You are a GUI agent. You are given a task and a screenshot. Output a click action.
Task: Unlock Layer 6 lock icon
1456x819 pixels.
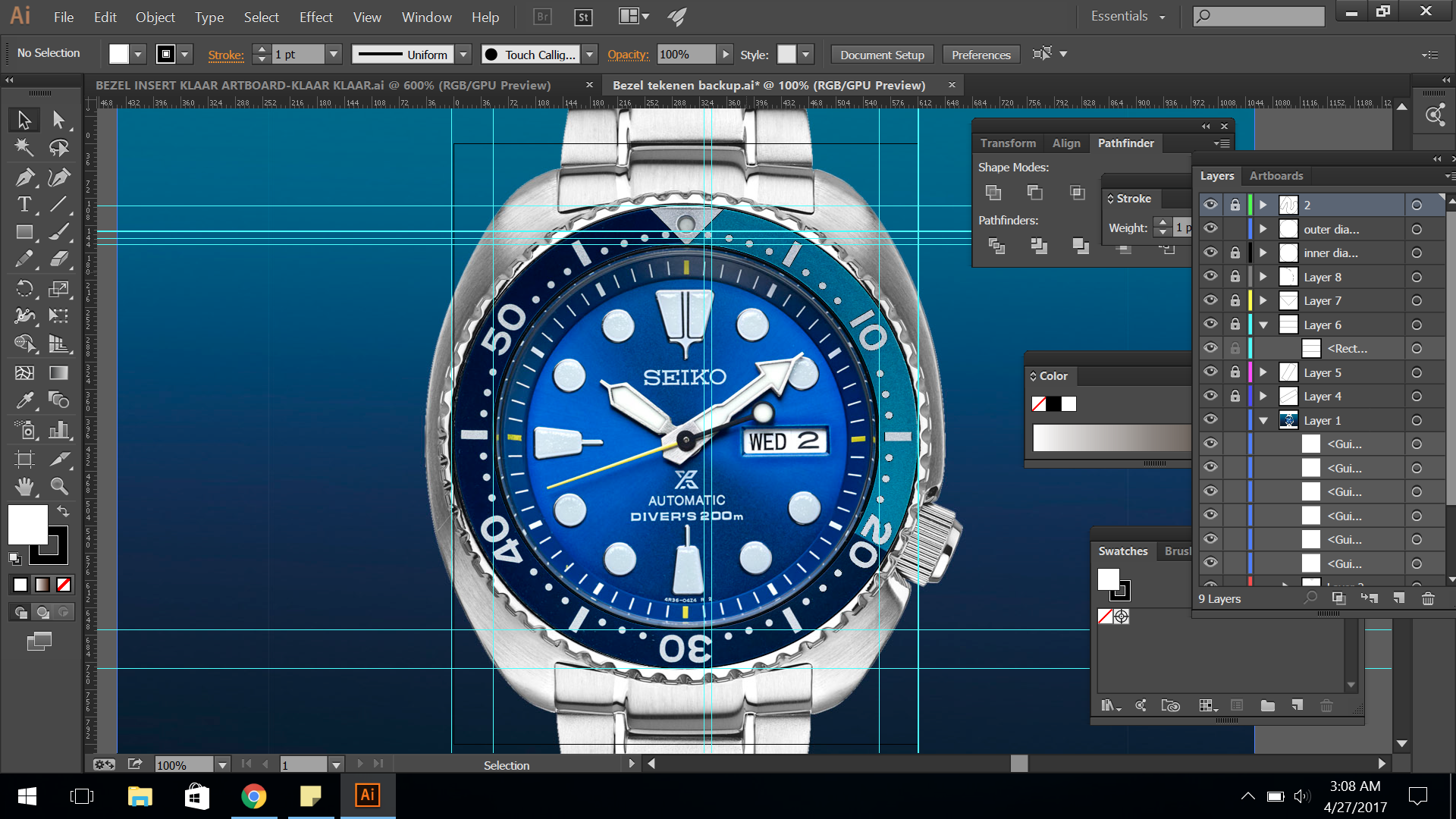(1235, 325)
